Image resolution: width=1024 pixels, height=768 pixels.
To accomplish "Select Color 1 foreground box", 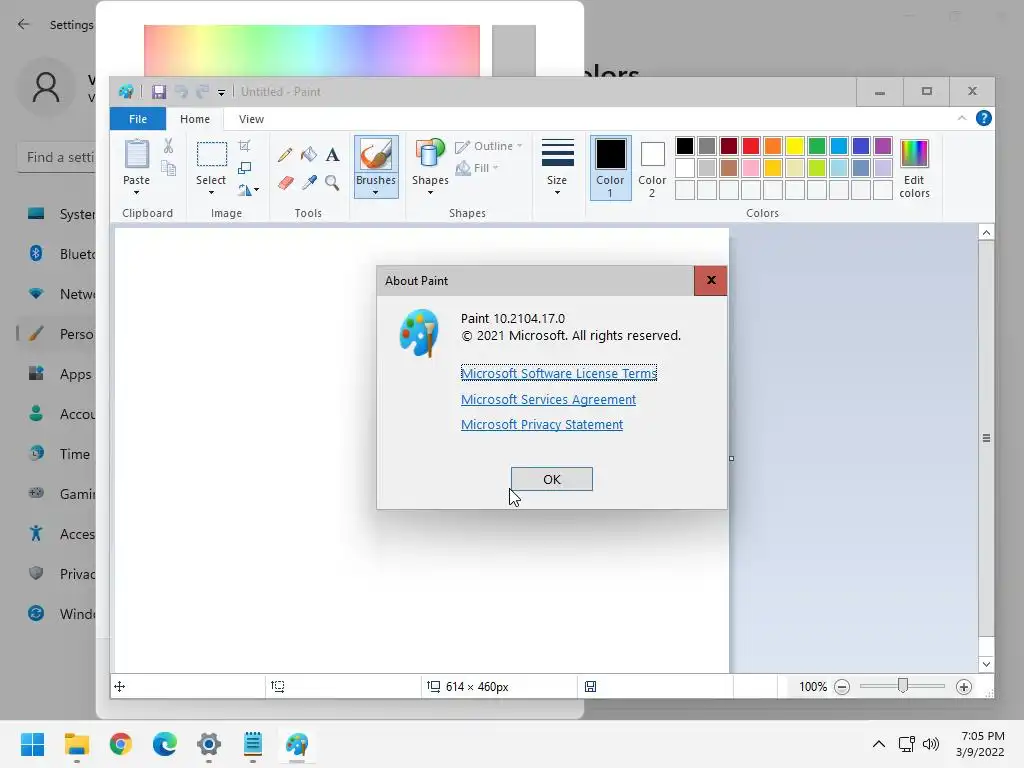I will pos(611,168).
